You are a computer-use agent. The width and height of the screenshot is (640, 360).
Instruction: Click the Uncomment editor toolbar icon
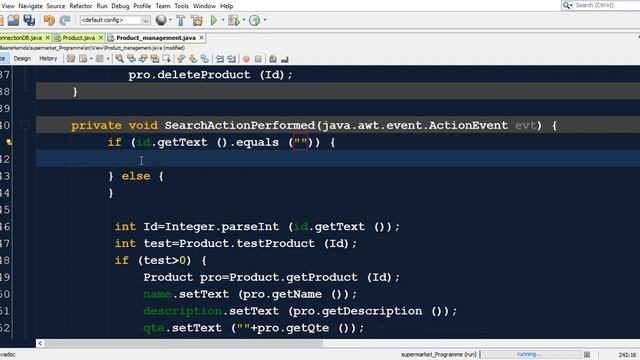click(285, 59)
